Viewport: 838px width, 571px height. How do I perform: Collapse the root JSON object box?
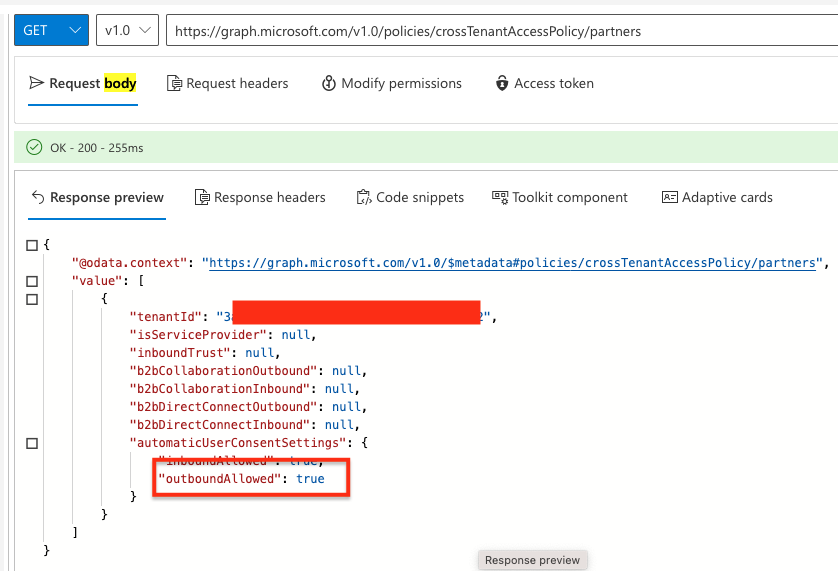(x=32, y=245)
